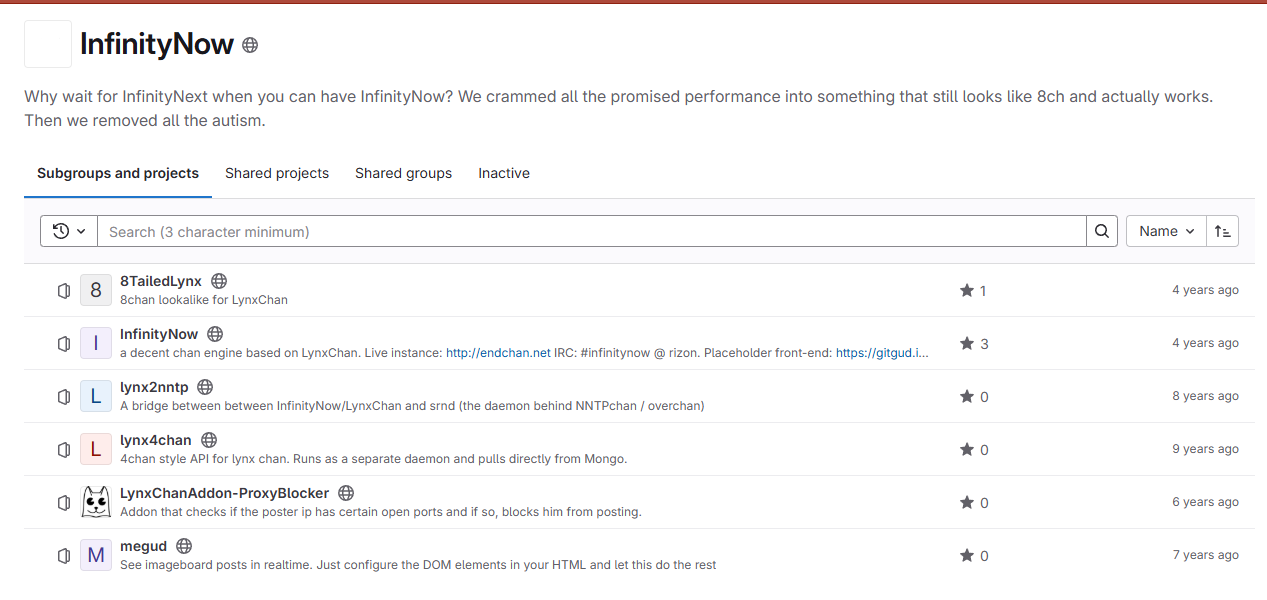Image resolution: width=1267 pixels, height=600 pixels.
Task: Click the project type icon beside megud
Action: (64, 555)
